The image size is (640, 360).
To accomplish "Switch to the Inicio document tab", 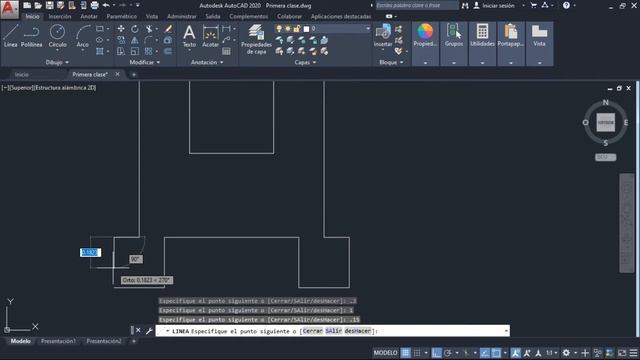I will pyautogui.click(x=22, y=75).
